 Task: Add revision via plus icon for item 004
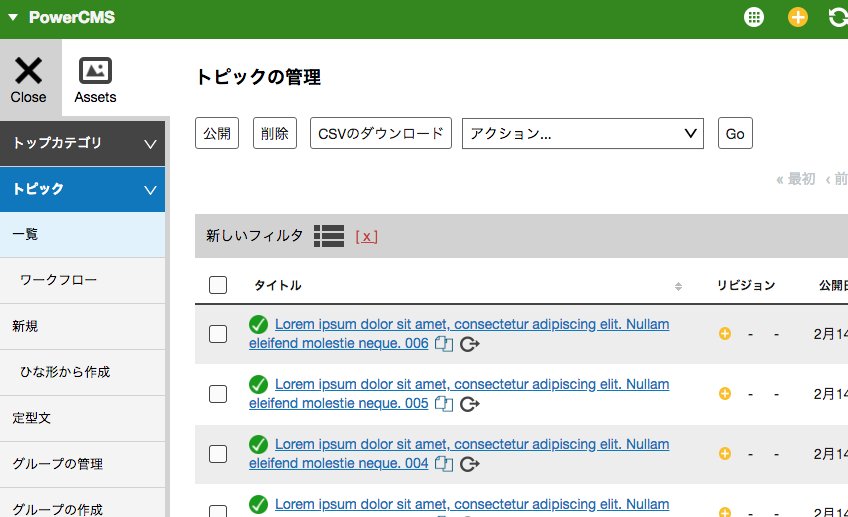tap(725, 454)
